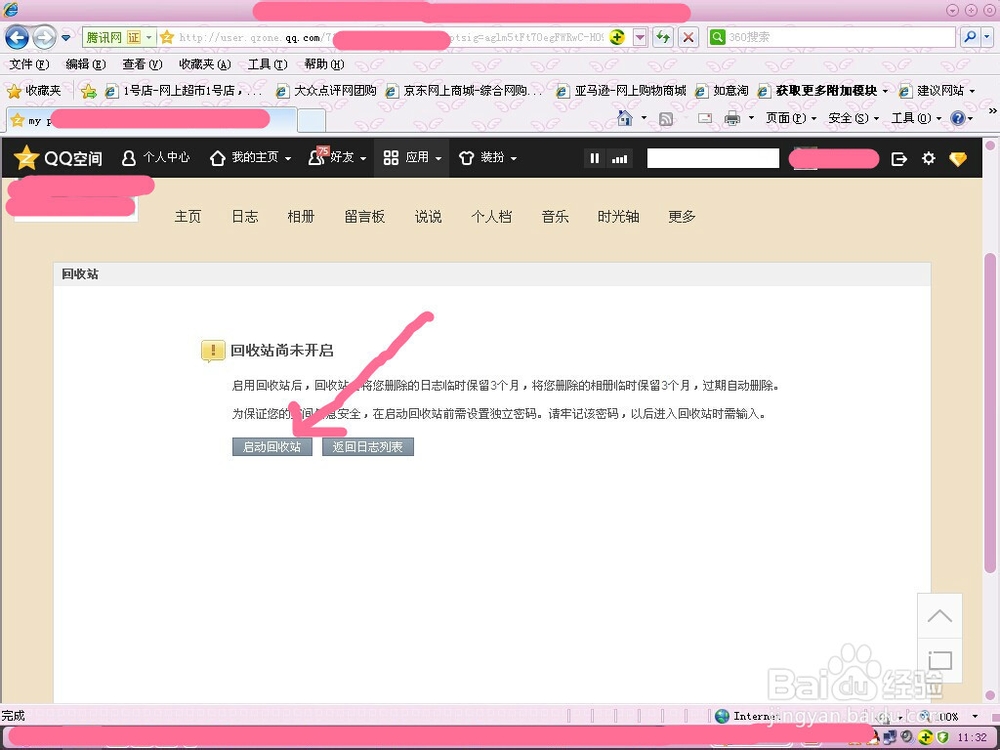This screenshot has width=1000, height=750.
Task: Click the yellow diamond (黄钻) icon
Action: point(958,158)
